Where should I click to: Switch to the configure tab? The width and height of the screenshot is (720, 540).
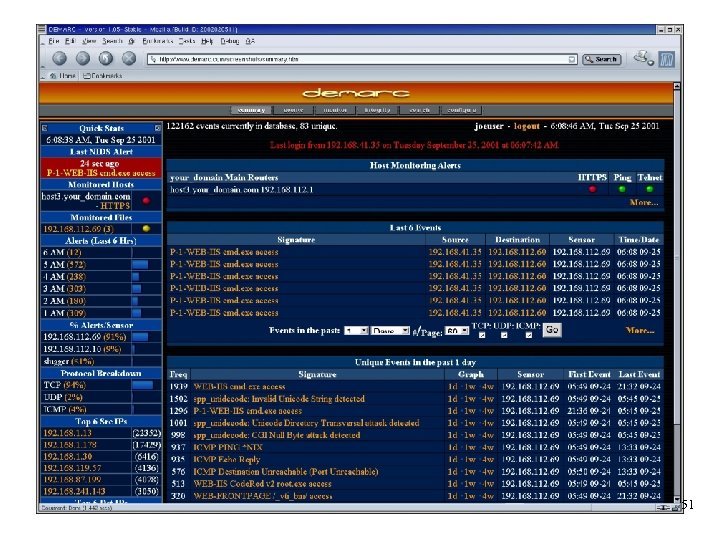coord(461,110)
